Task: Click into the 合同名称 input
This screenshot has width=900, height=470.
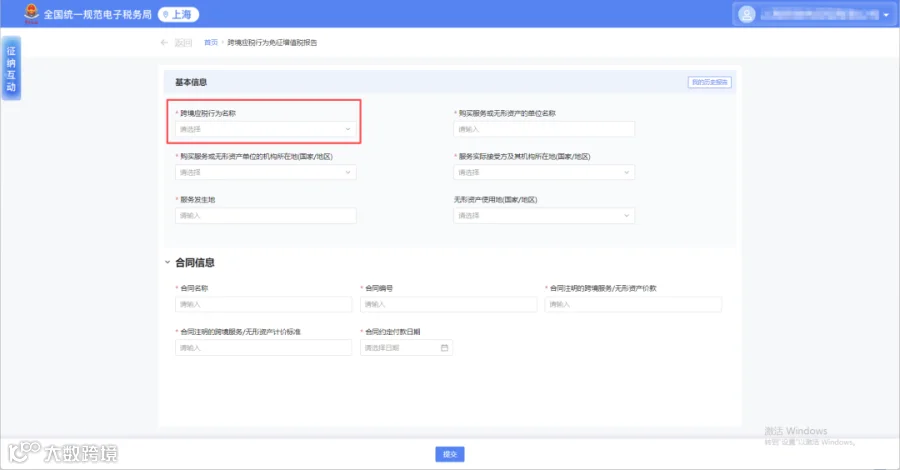Action: tap(263, 304)
